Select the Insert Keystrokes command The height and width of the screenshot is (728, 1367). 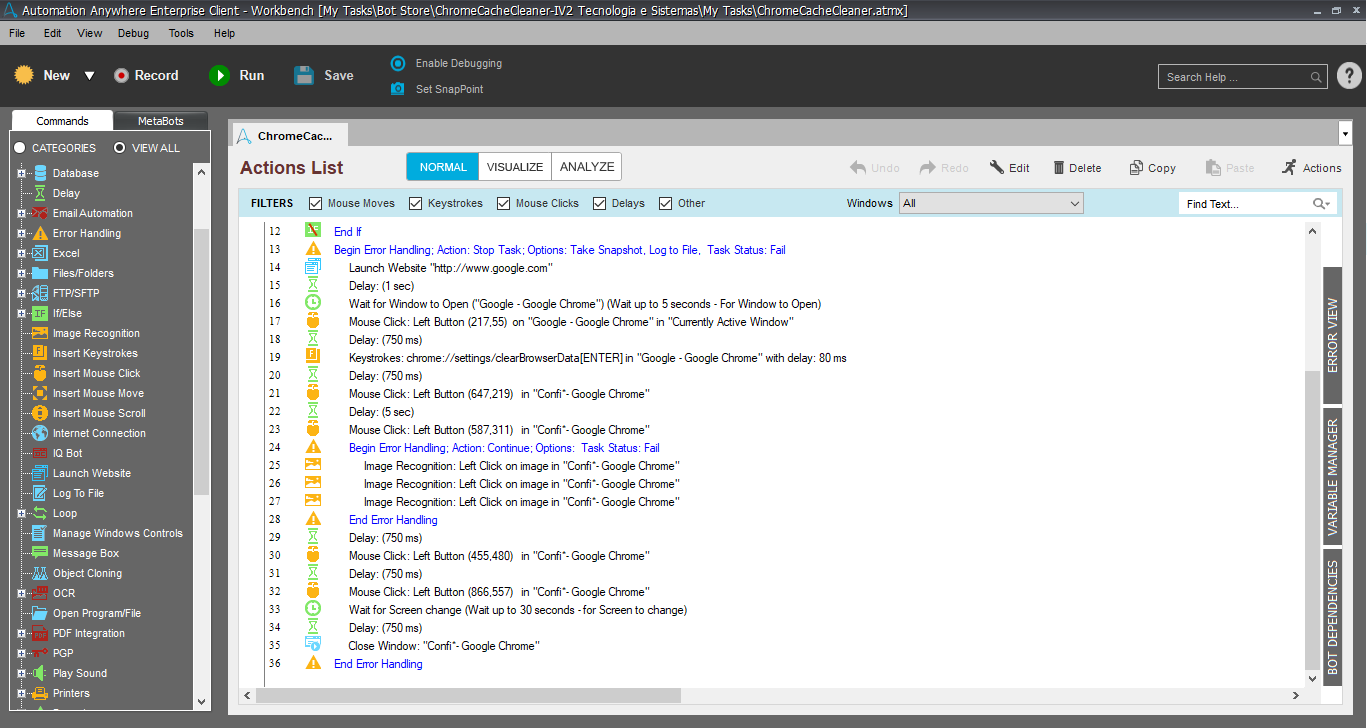click(x=95, y=353)
